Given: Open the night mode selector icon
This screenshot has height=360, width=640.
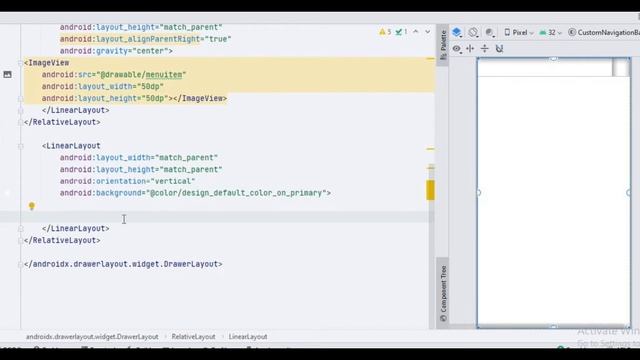Looking at the screenshot, I should tap(490, 32).
